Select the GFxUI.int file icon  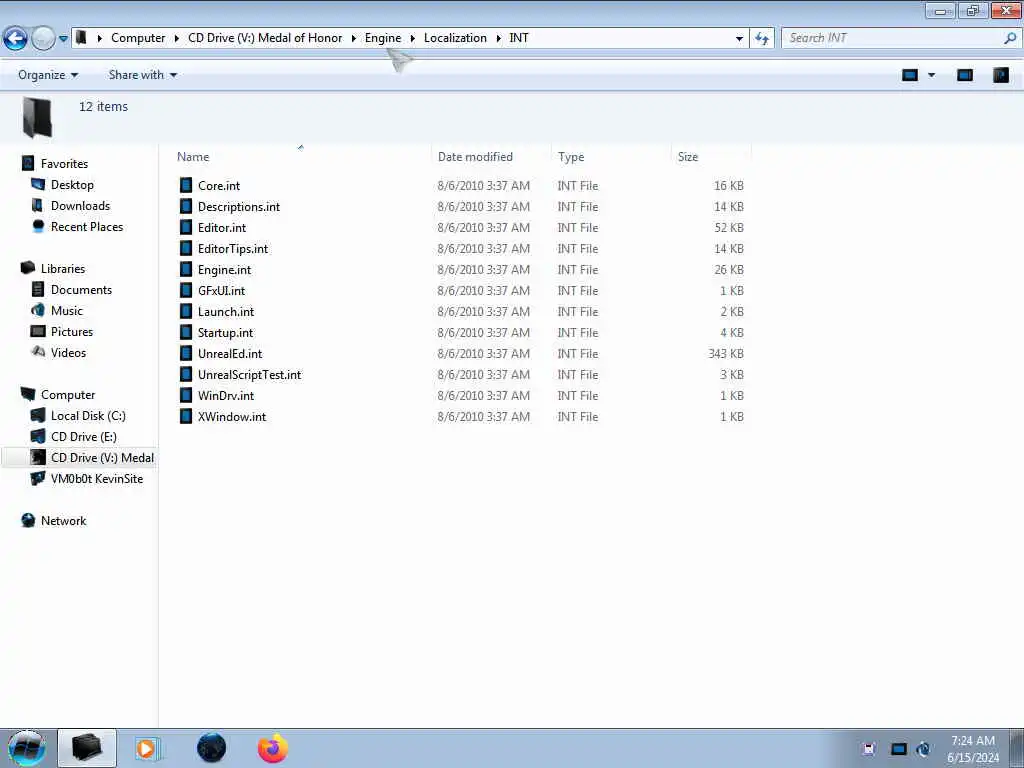pyautogui.click(x=185, y=290)
